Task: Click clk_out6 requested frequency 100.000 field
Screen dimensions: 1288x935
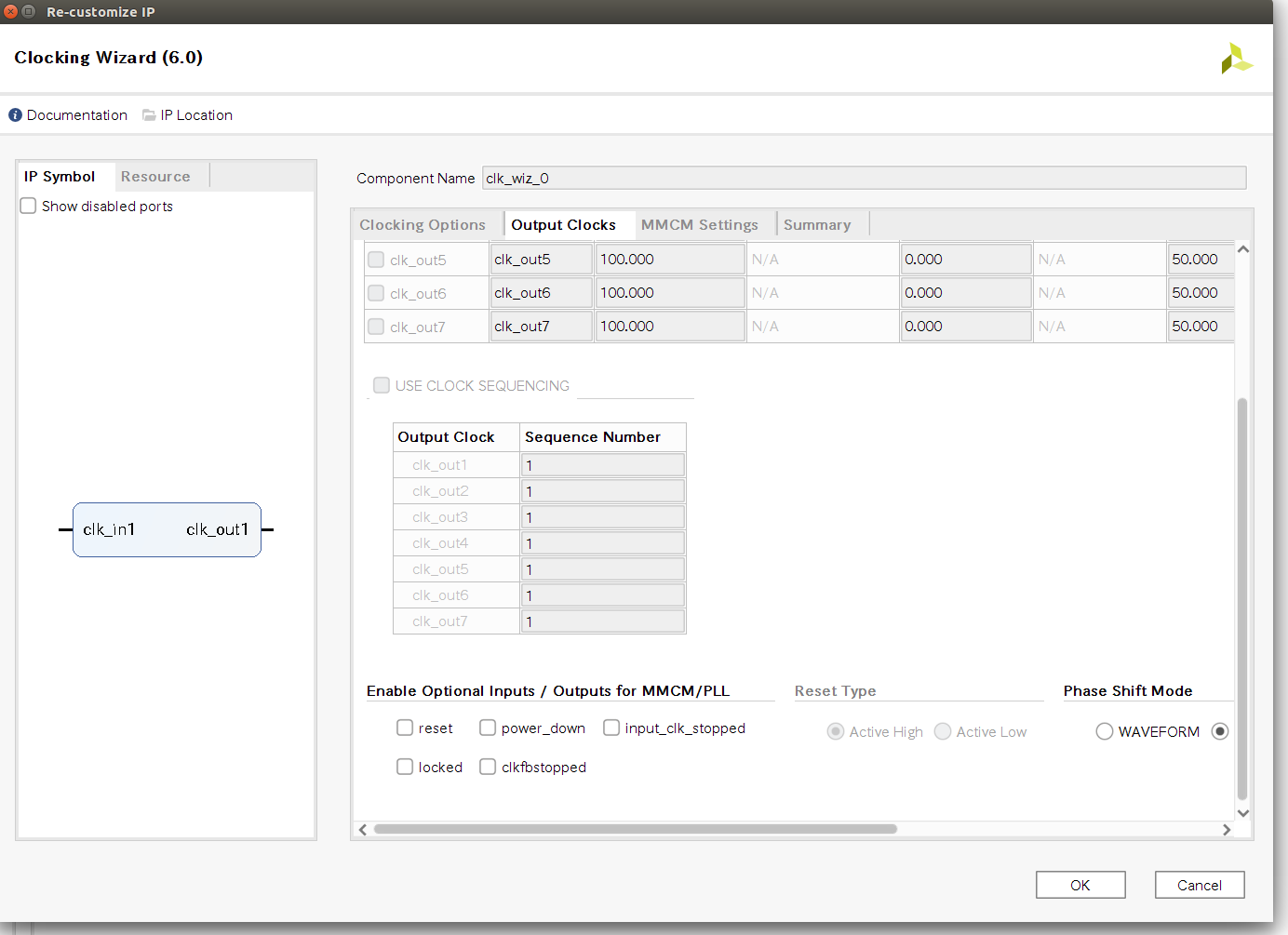Action: [x=670, y=293]
